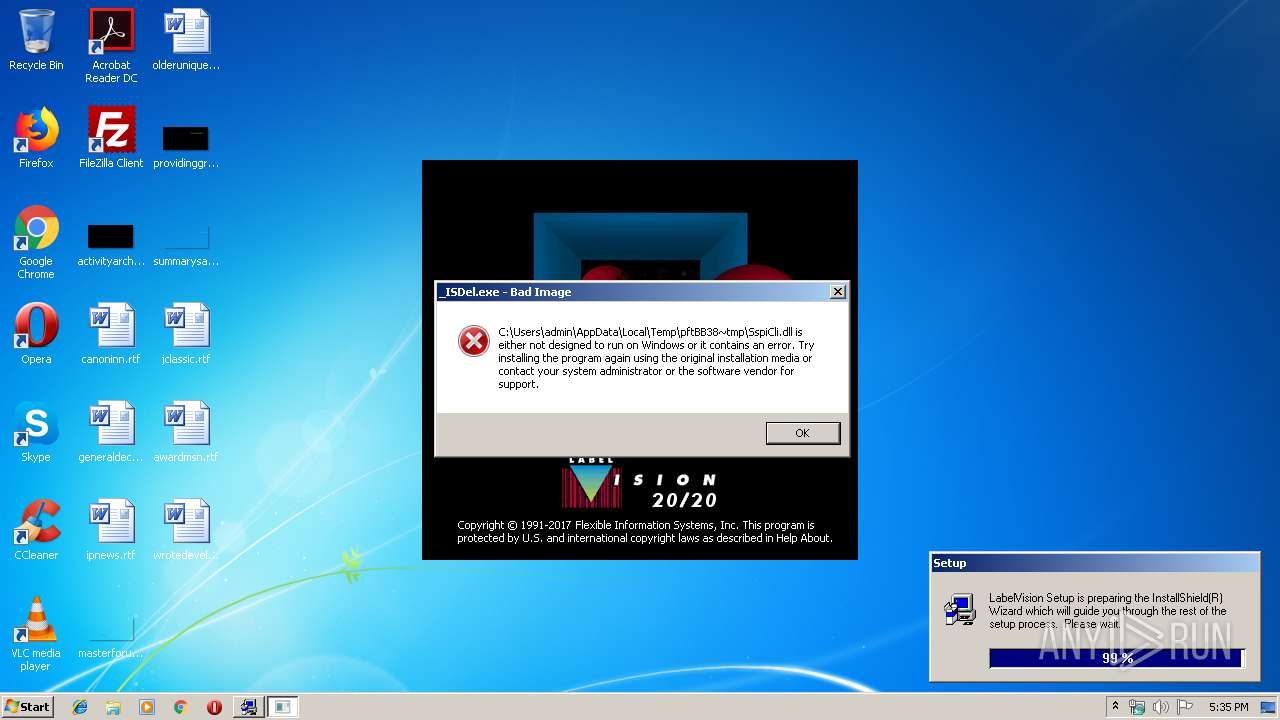This screenshot has width=1280, height=720.
Task: Click the LabelVision Setup preparing message
Action: click(x=1108, y=611)
